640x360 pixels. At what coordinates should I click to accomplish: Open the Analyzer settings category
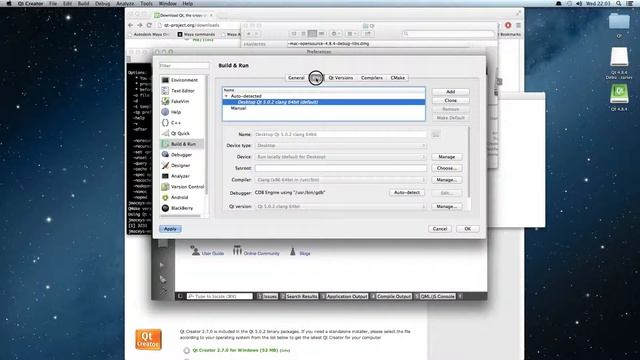click(x=183, y=176)
